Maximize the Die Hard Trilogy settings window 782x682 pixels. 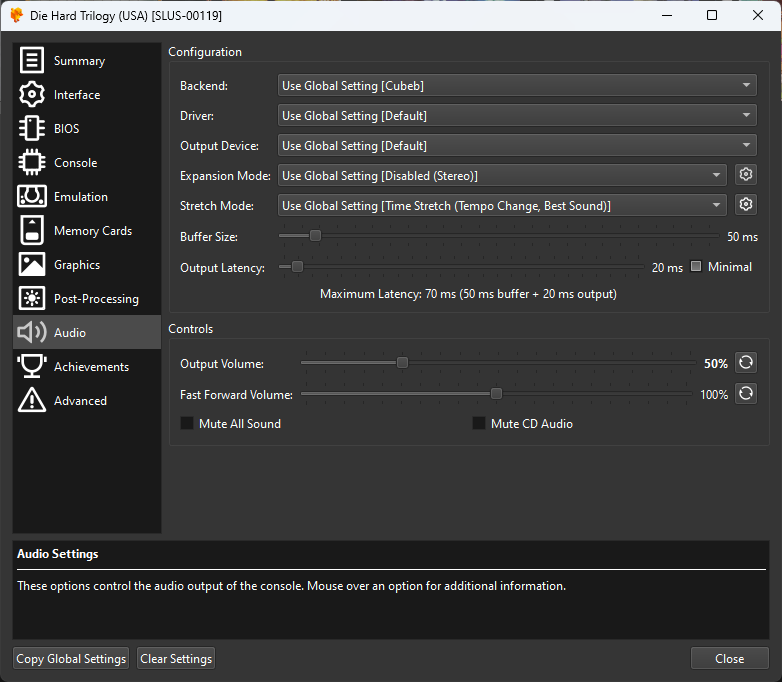click(712, 15)
